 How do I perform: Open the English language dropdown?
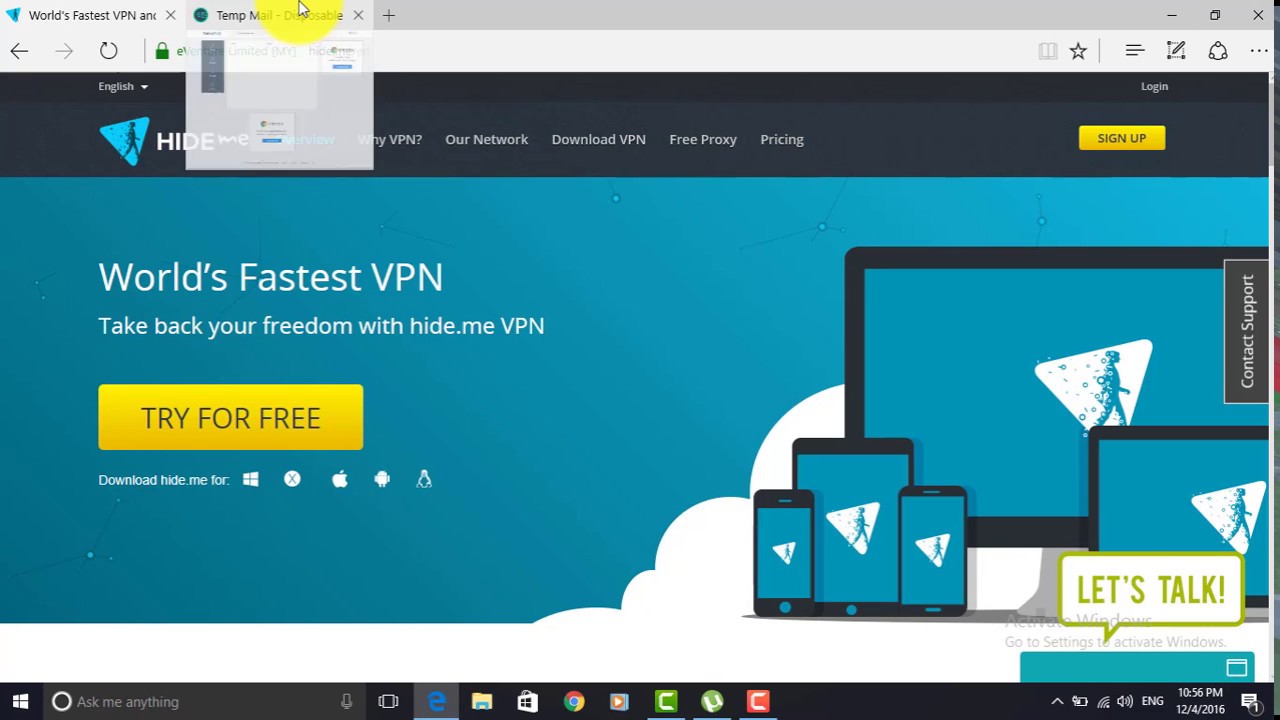point(123,86)
